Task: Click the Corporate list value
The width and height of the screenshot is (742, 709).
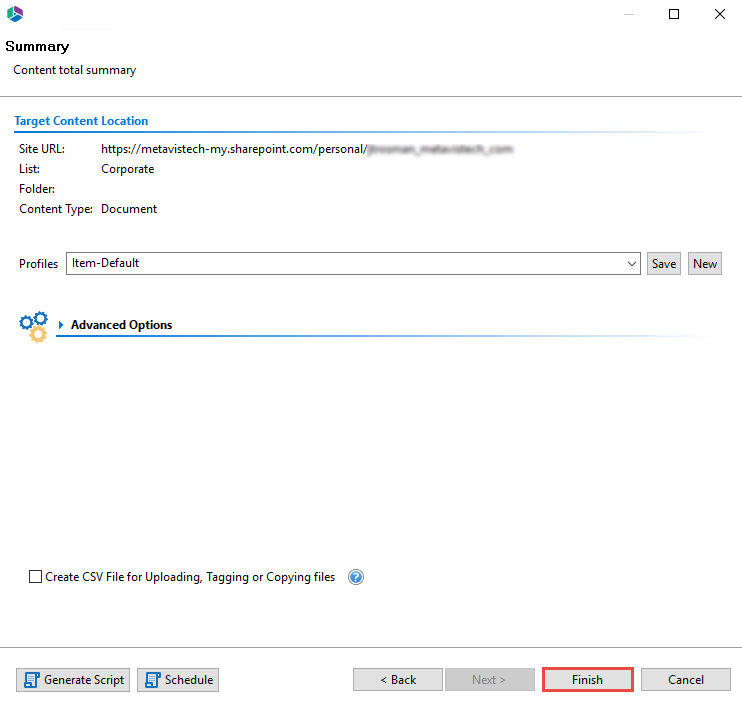Action: (x=128, y=169)
